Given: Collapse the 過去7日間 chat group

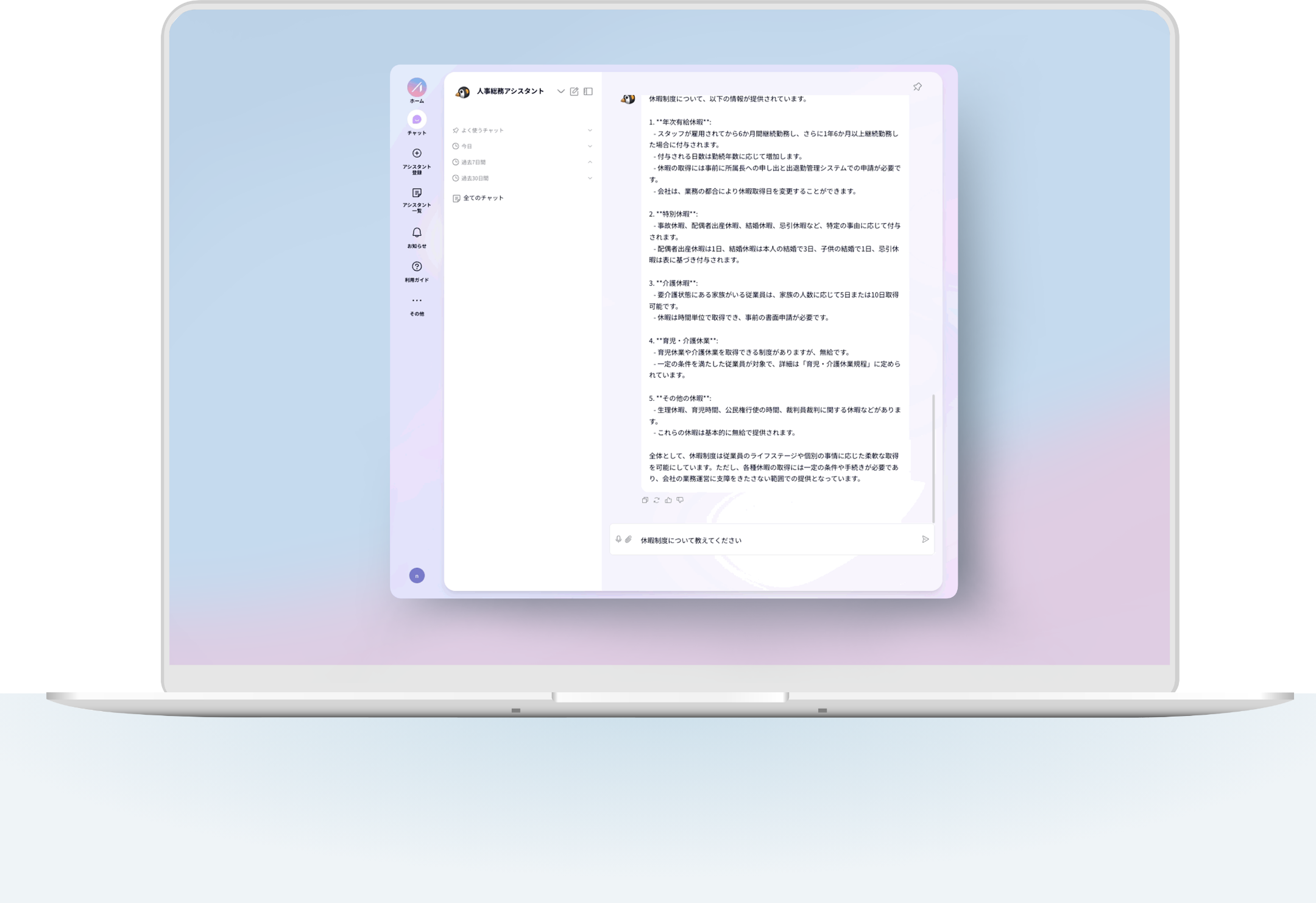Looking at the screenshot, I should [589, 162].
